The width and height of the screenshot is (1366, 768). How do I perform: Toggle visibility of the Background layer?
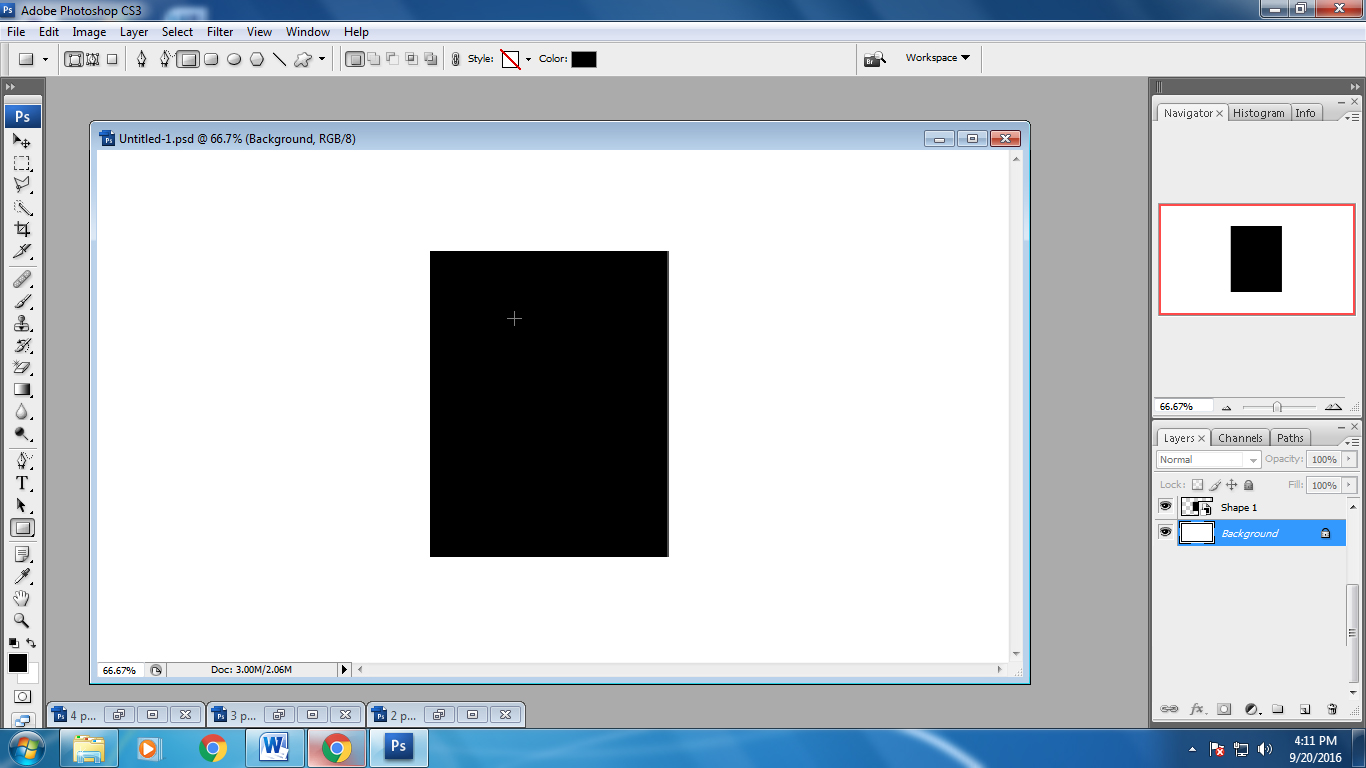pyautogui.click(x=1165, y=533)
